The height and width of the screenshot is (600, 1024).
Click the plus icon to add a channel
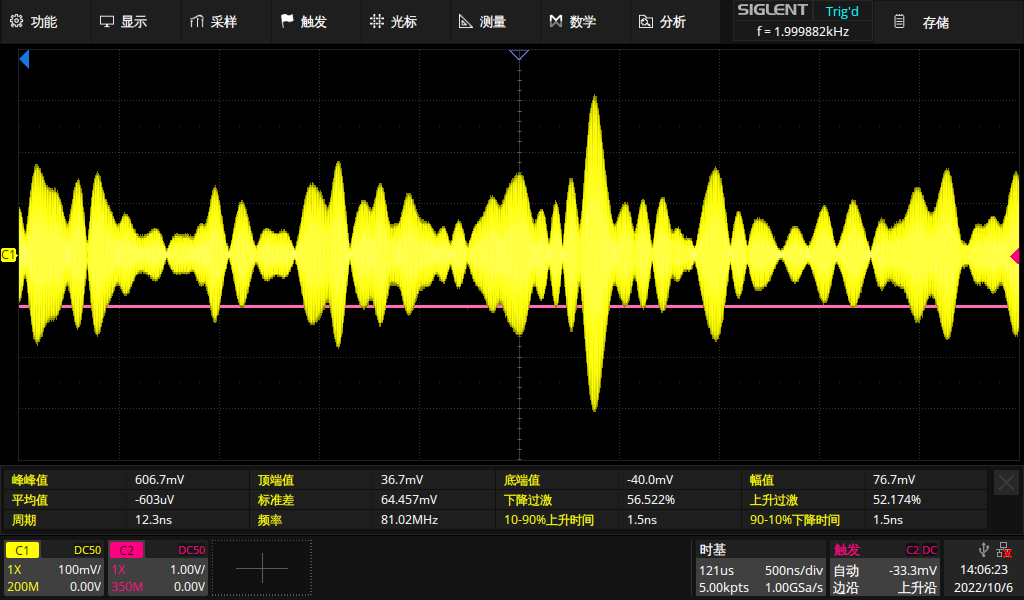(x=261, y=568)
